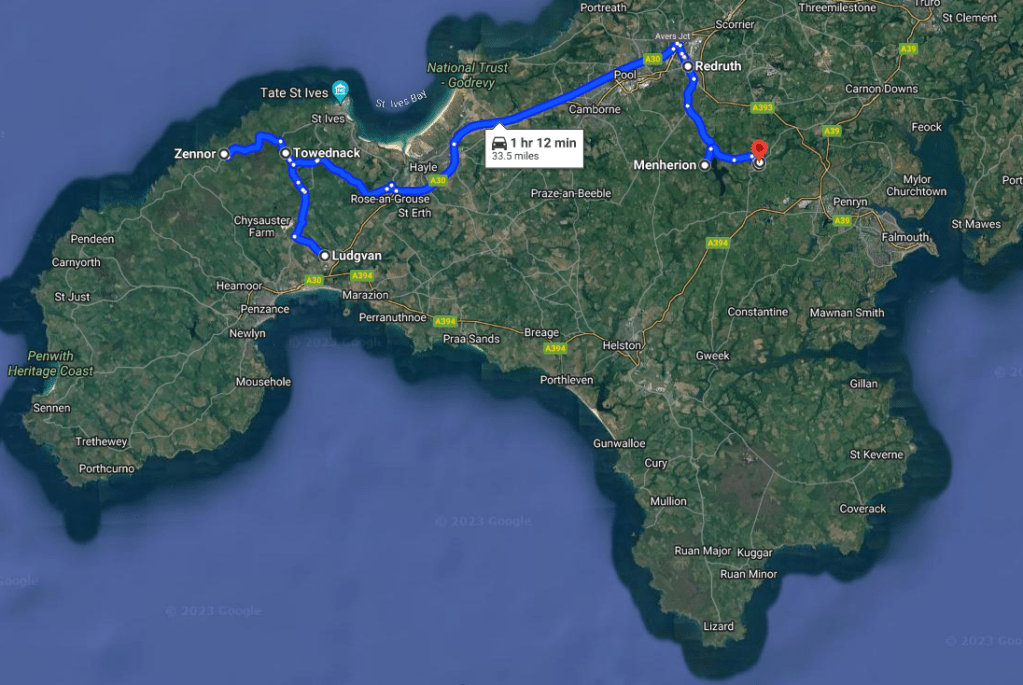The width and height of the screenshot is (1023, 685).
Task: Click the St Ives town label
Action: 328,119
